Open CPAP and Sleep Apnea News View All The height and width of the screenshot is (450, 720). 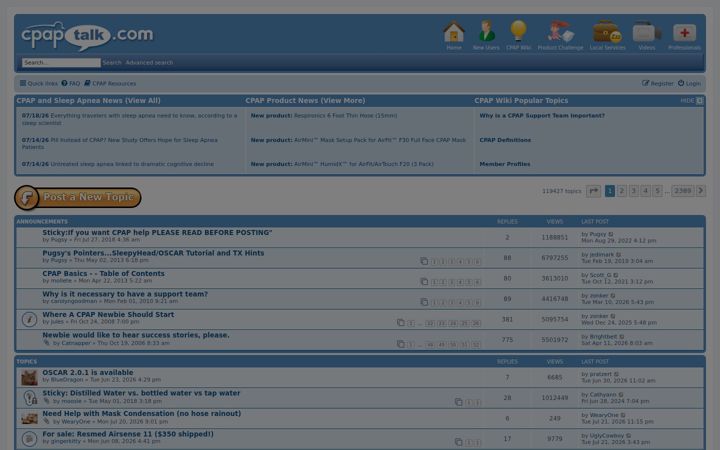[x=89, y=101]
